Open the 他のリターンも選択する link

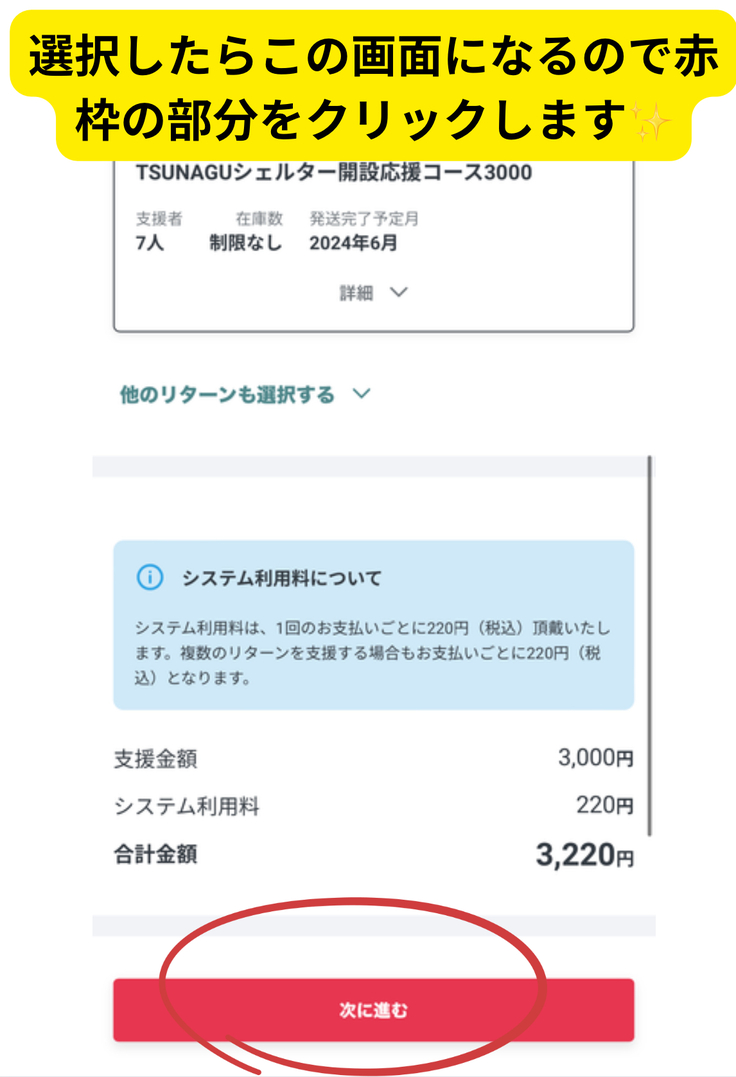click(x=227, y=394)
